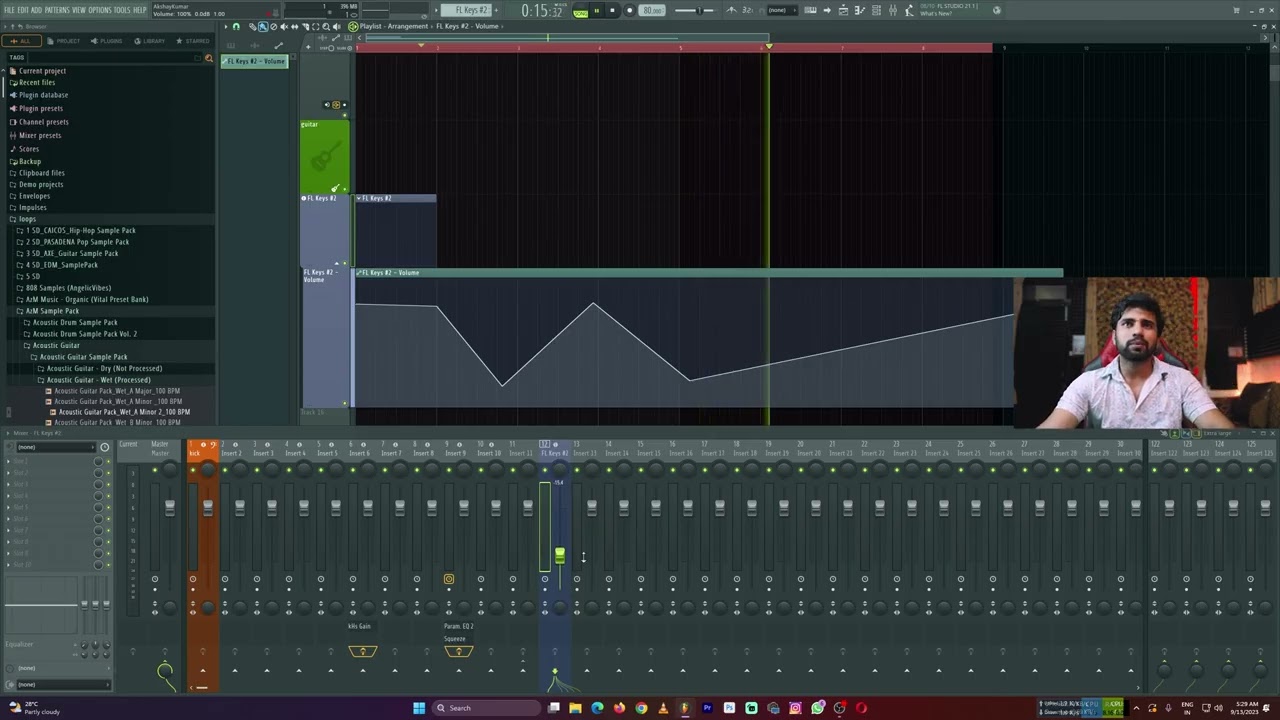Screen dimensions: 1280x720
Task: Select Acoustic Guitar Pack_Wet_A Major_100 BPM sample
Action: tap(117, 391)
